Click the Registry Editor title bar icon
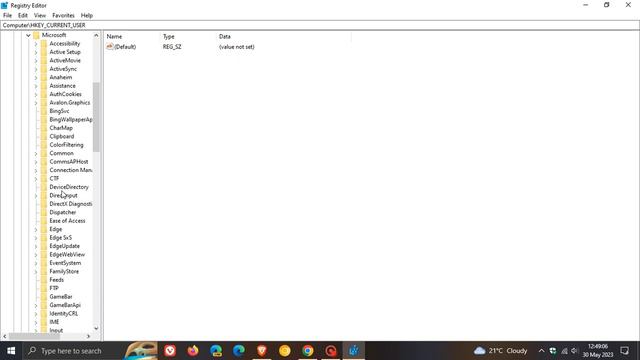The image size is (640, 360). click(4, 5)
